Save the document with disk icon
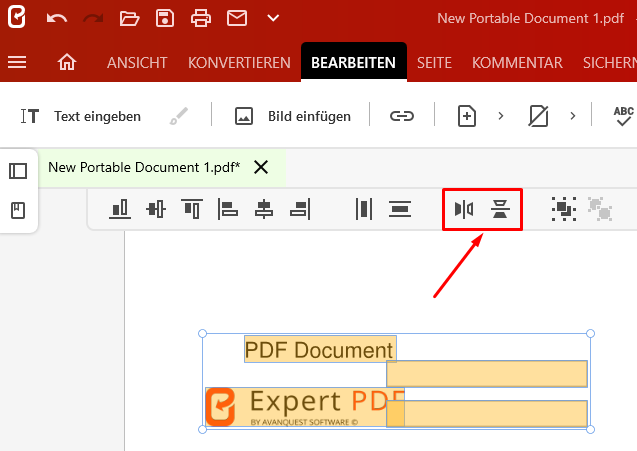This screenshot has width=637, height=451. tap(165, 18)
